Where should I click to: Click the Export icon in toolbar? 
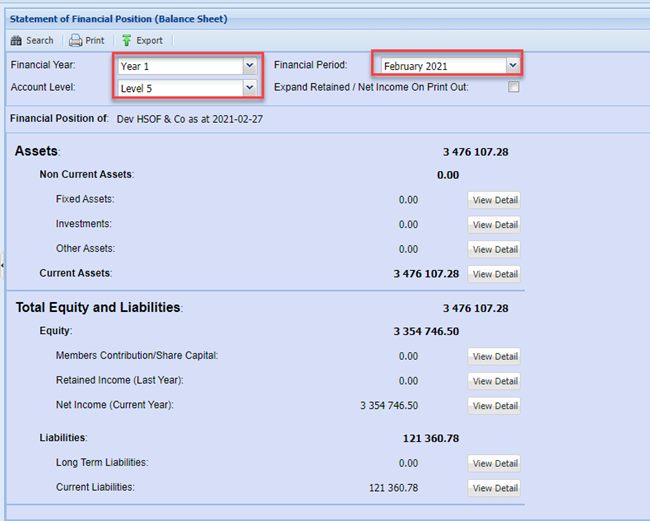point(127,41)
